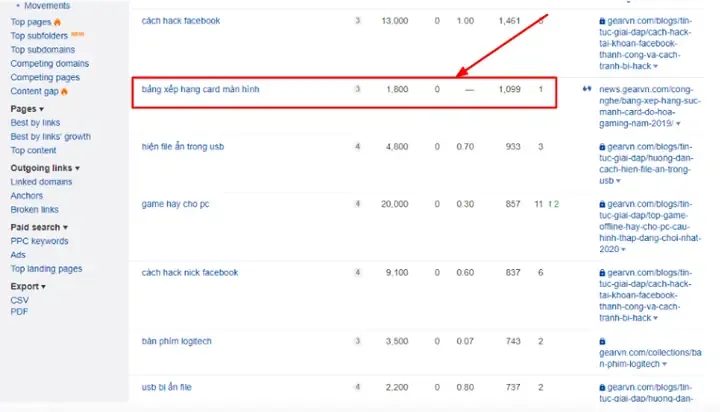Open keyword 'cách hack nick facebook'
Viewport: 720px width, 412px height.
pyautogui.click(x=190, y=272)
